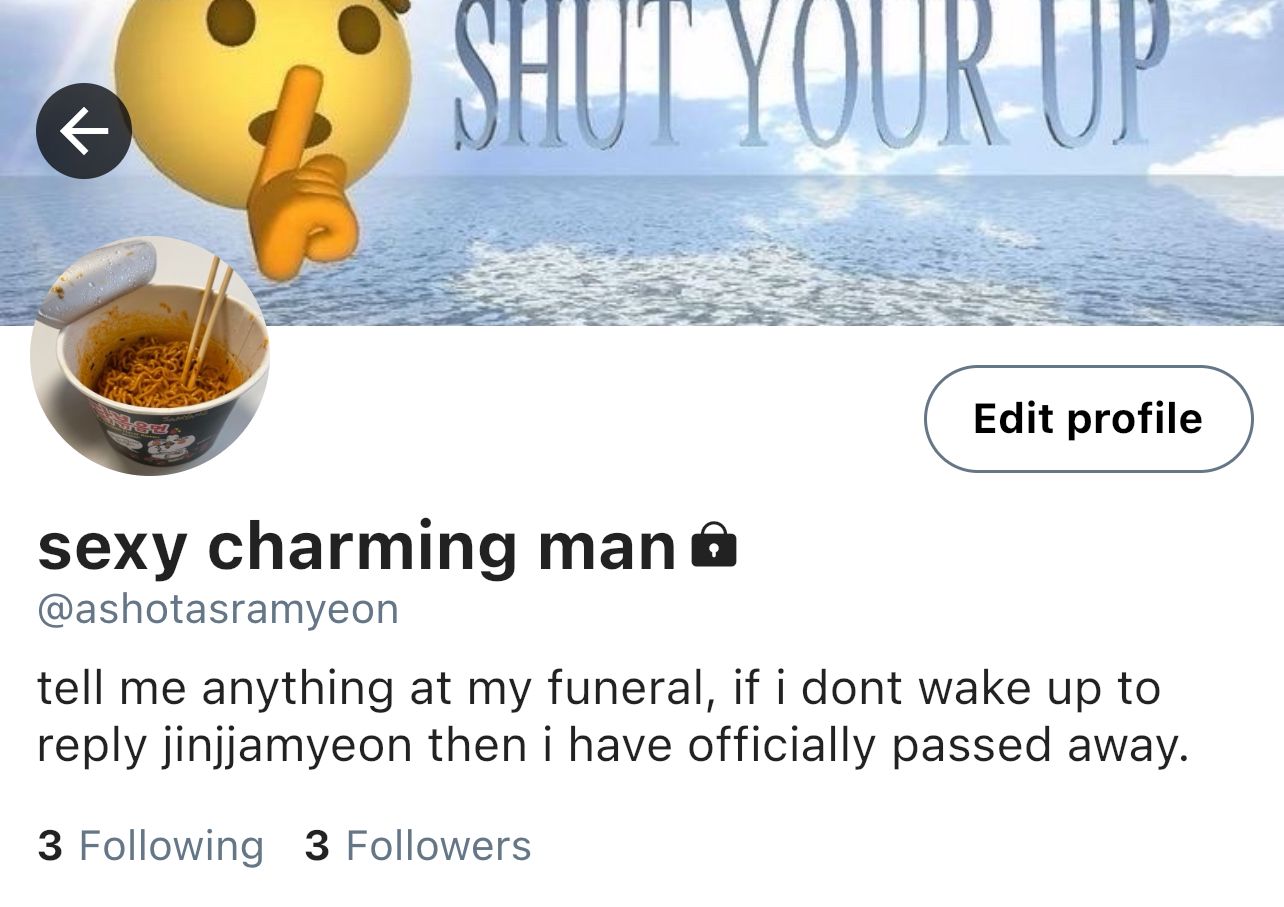1284x907 pixels.
Task: Tap the padlock icon beside the name
Action: pos(714,545)
